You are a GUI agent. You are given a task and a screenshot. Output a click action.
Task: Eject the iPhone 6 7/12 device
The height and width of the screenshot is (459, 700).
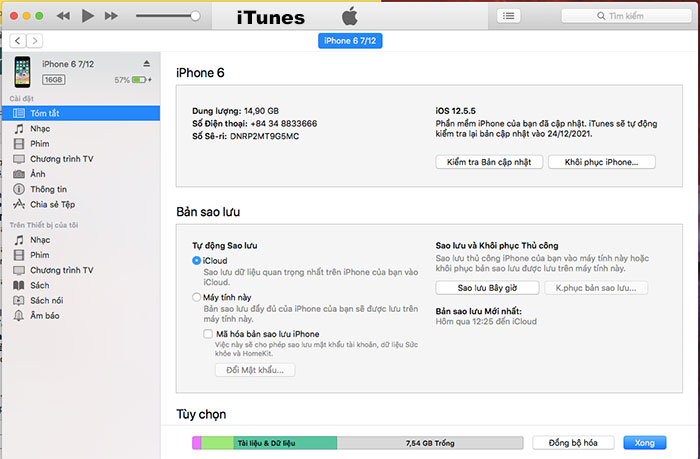[146, 64]
